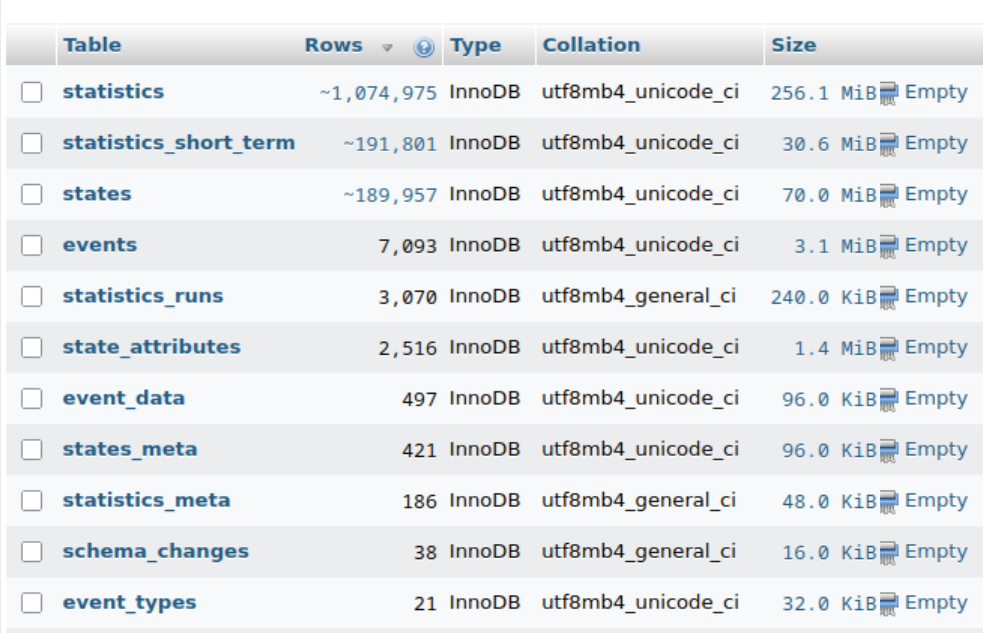983x633 pixels.
Task: Tick the statistics table checkbox
Action: pyautogui.click(x=32, y=93)
